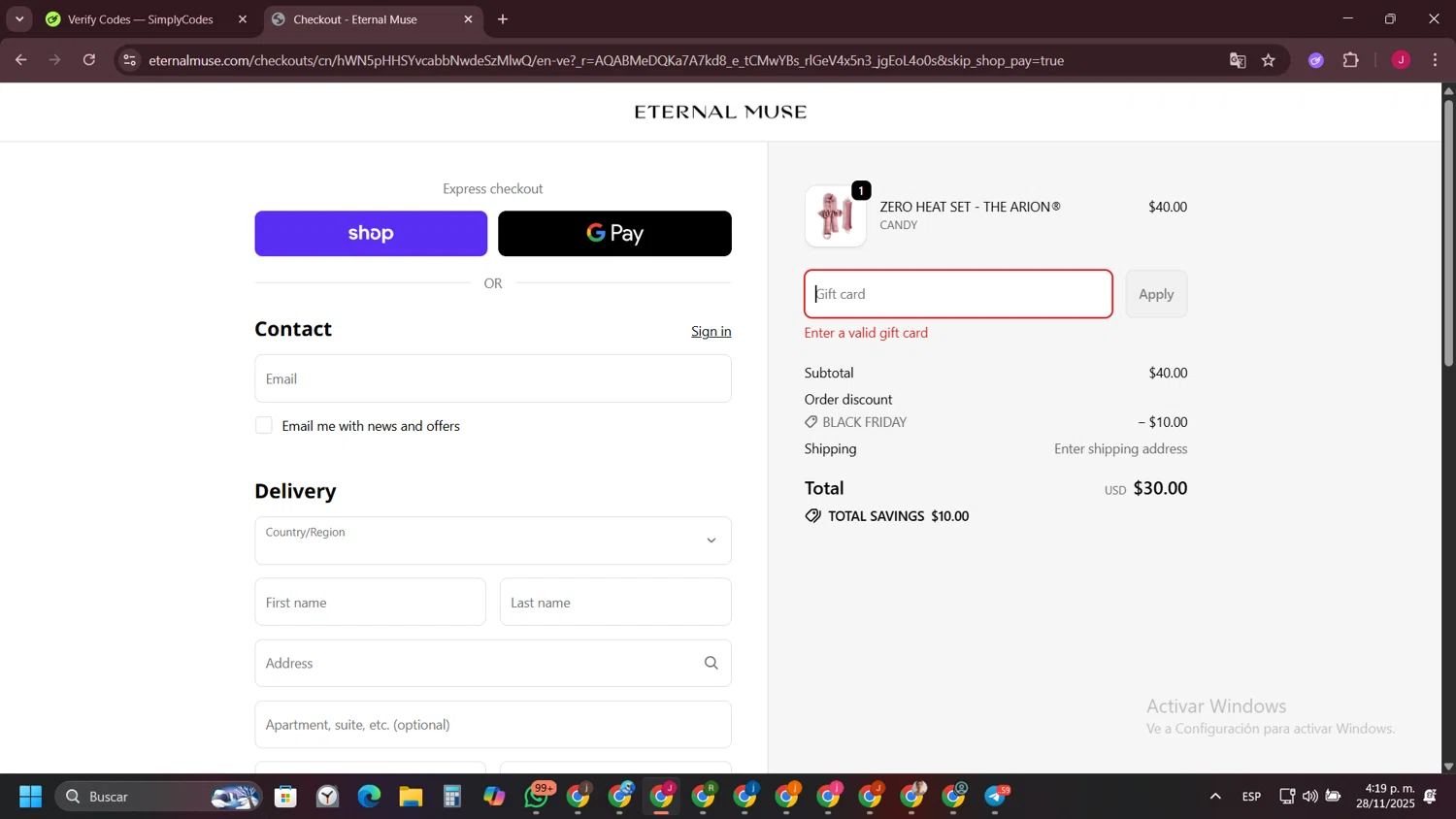The width and height of the screenshot is (1456, 819).
Task: Click the Enter a valid gift card message
Action: tap(866, 333)
